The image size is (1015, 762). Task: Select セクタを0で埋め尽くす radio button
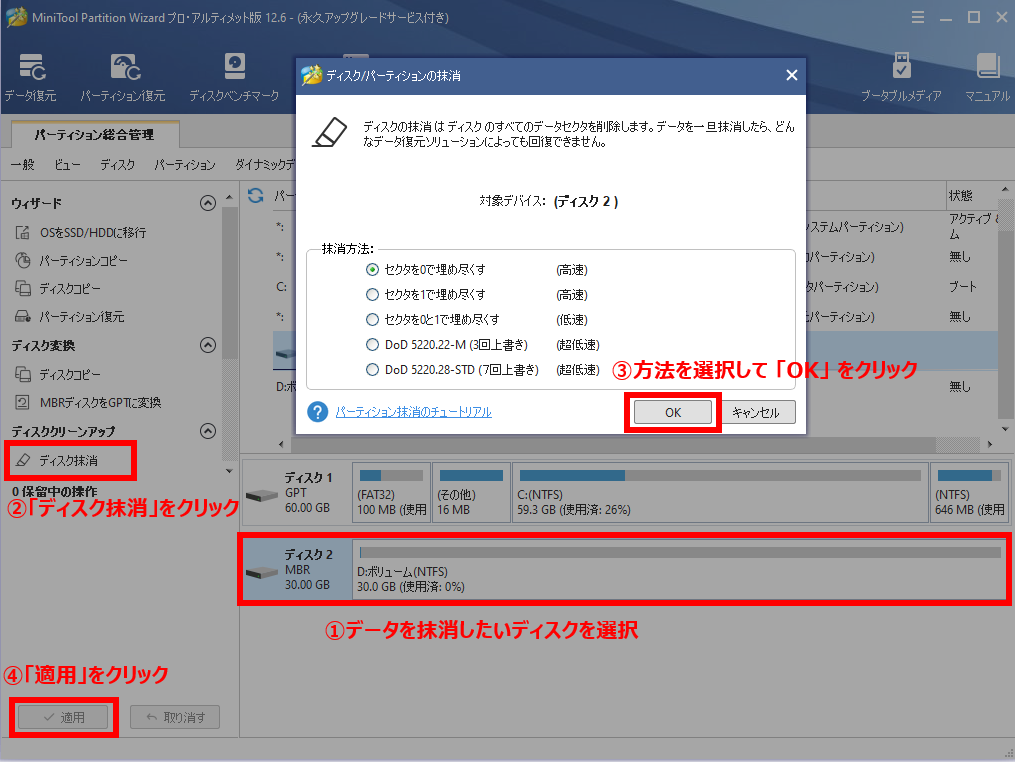coord(372,269)
